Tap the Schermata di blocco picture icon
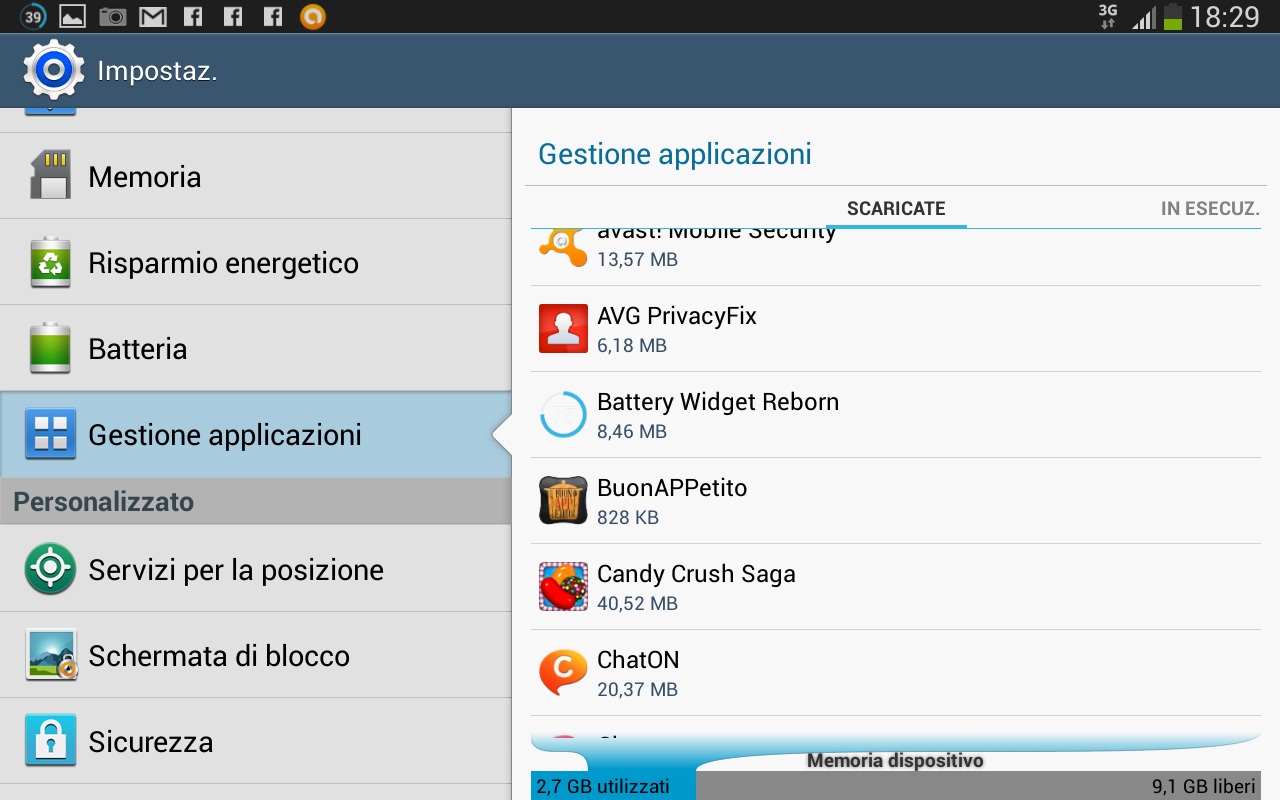The width and height of the screenshot is (1280, 800). [50, 655]
